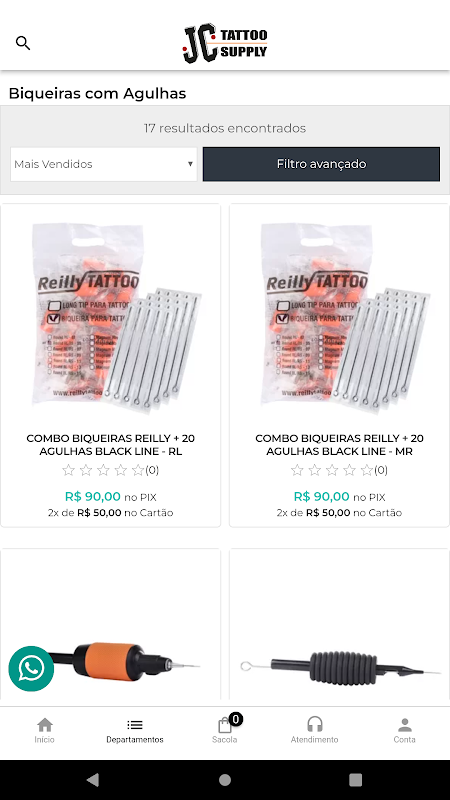
Task: Click the sort dropdown arrow
Action: (190, 164)
